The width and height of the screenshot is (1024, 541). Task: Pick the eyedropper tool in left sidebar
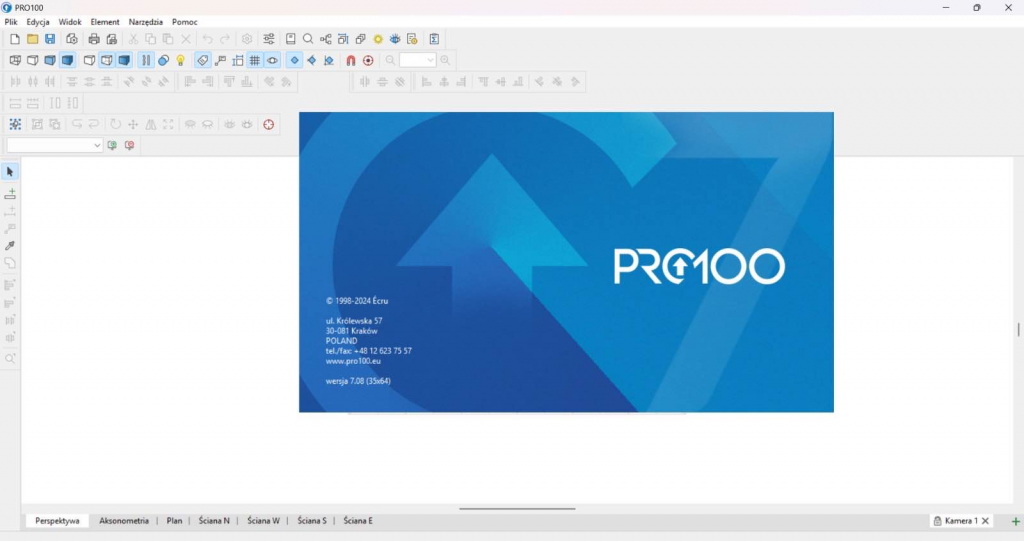pos(10,245)
